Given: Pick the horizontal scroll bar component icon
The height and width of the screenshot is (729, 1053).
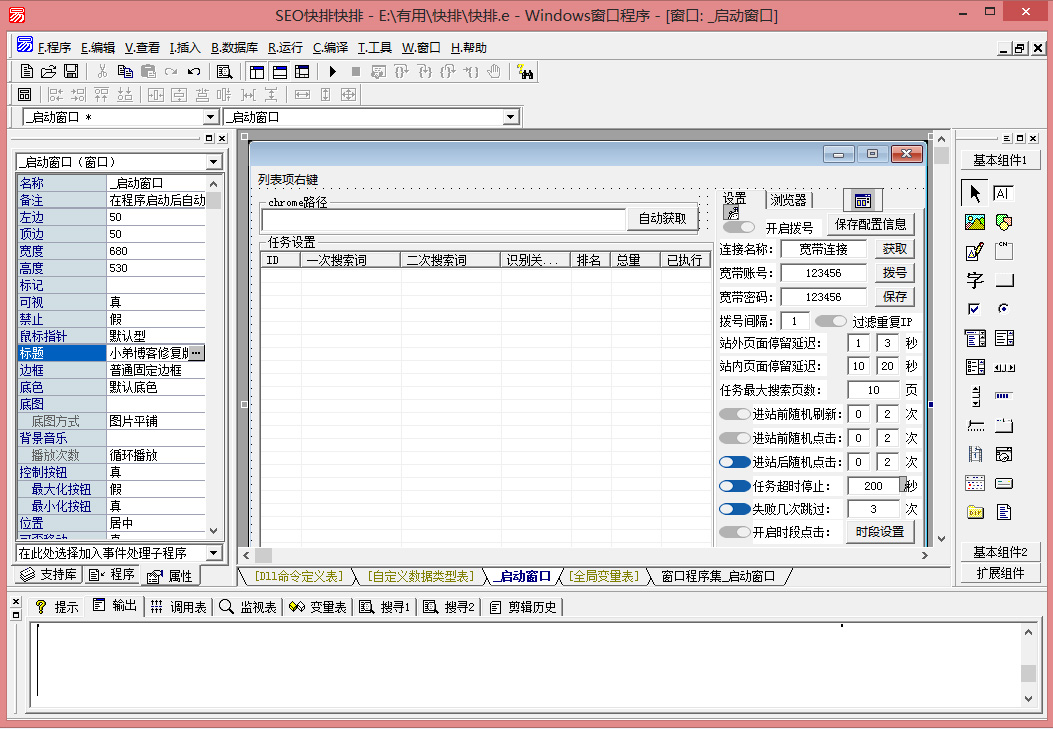Looking at the screenshot, I should coord(1004,367).
